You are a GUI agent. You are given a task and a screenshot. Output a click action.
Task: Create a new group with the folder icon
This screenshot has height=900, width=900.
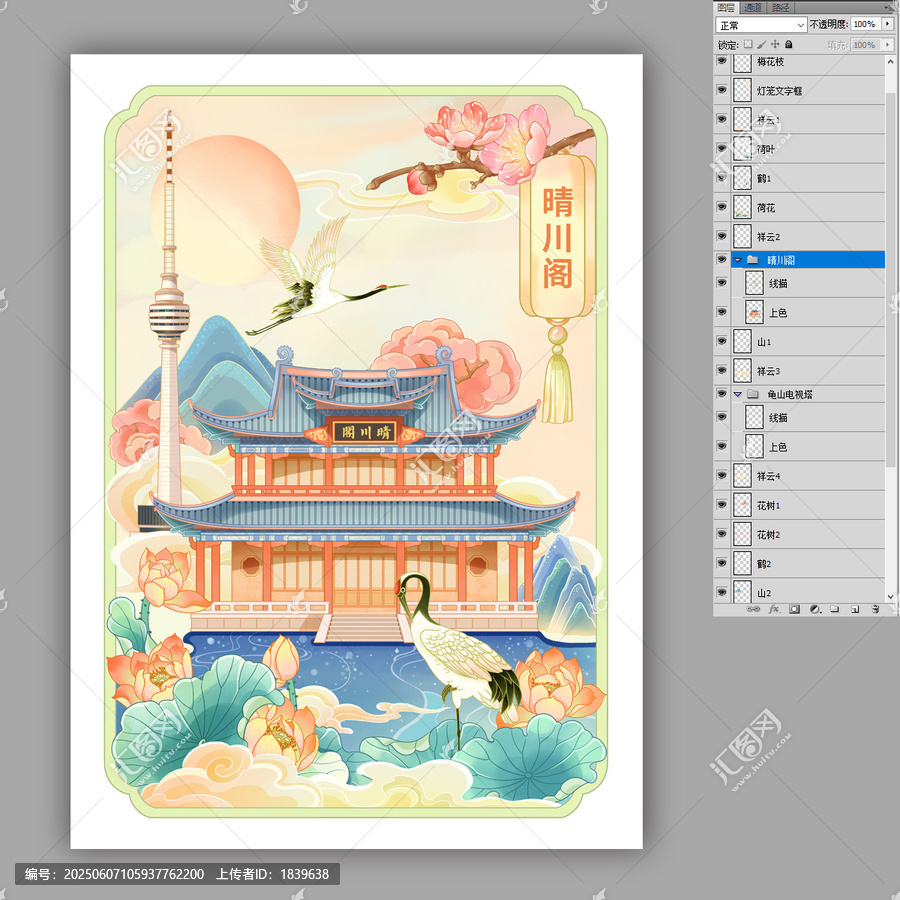coord(835,609)
